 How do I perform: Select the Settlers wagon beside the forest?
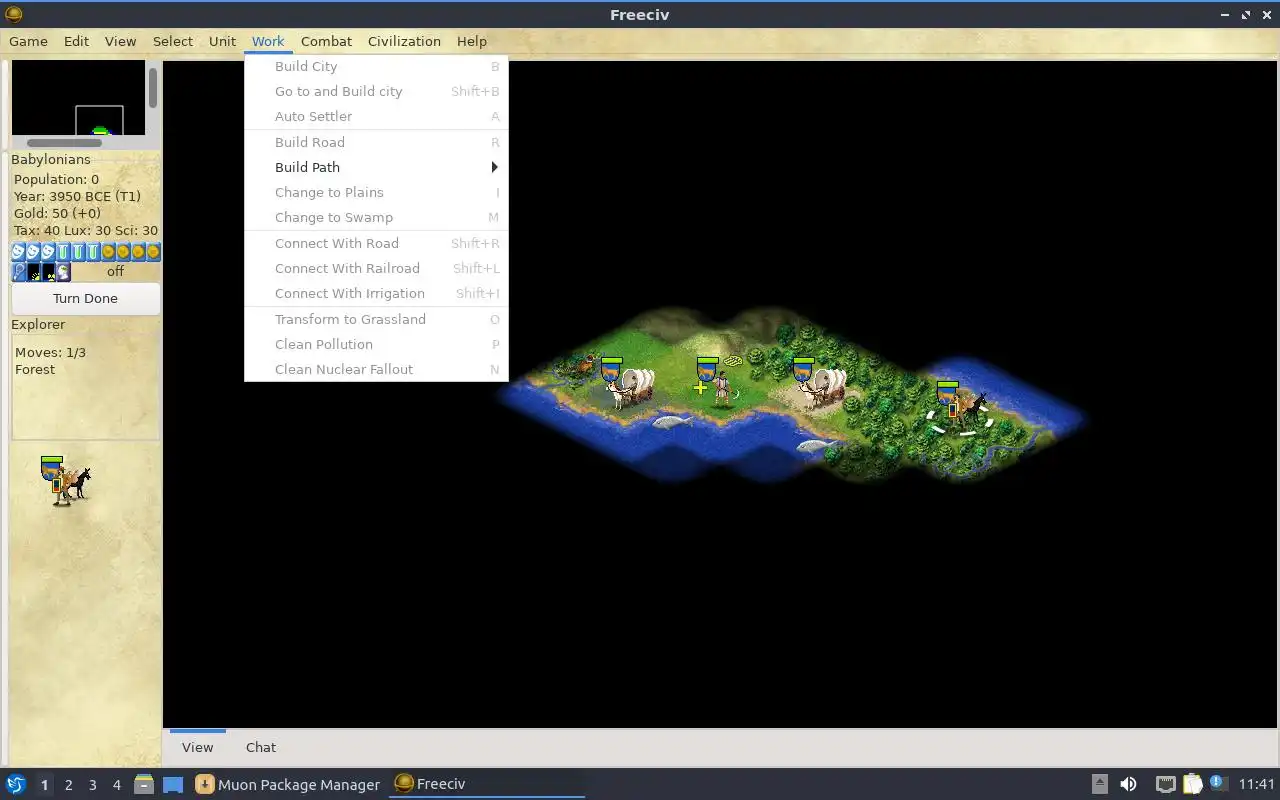tap(822, 385)
